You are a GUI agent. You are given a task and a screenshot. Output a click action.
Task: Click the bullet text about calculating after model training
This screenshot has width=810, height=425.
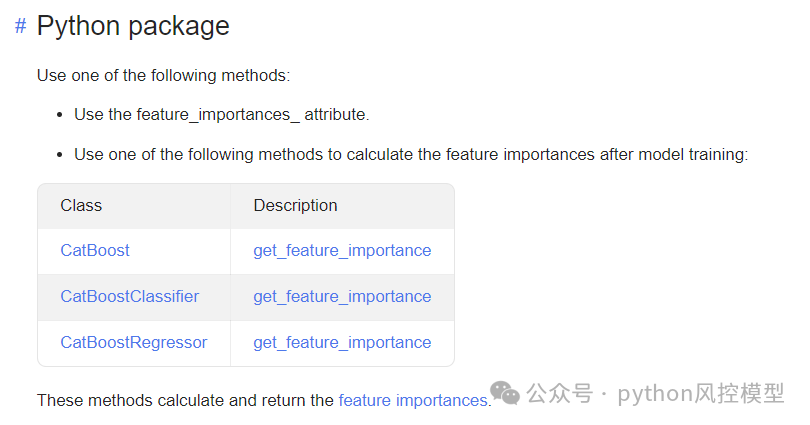tap(411, 154)
